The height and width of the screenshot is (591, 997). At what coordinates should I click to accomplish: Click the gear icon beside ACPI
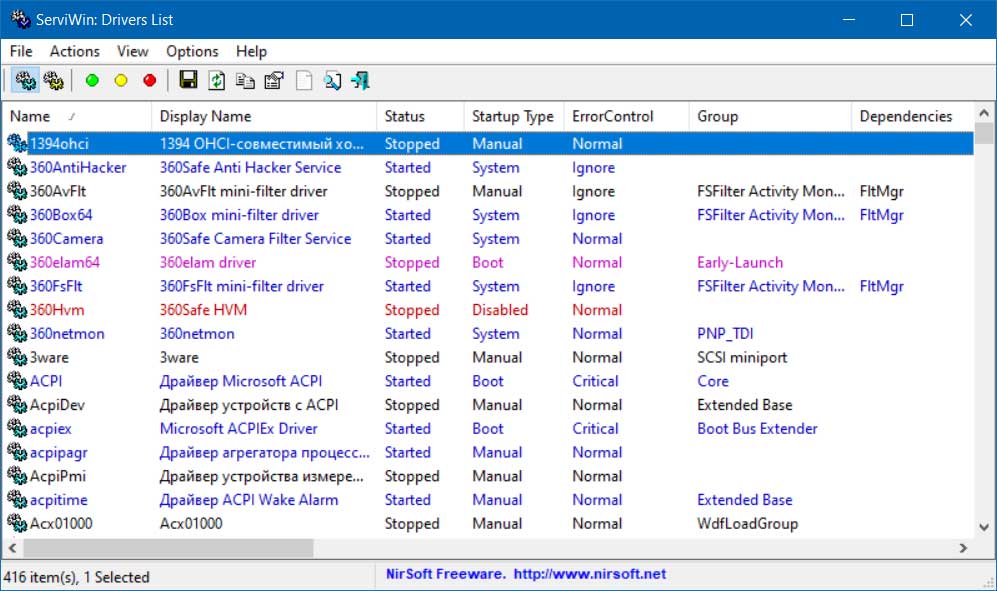(17, 381)
